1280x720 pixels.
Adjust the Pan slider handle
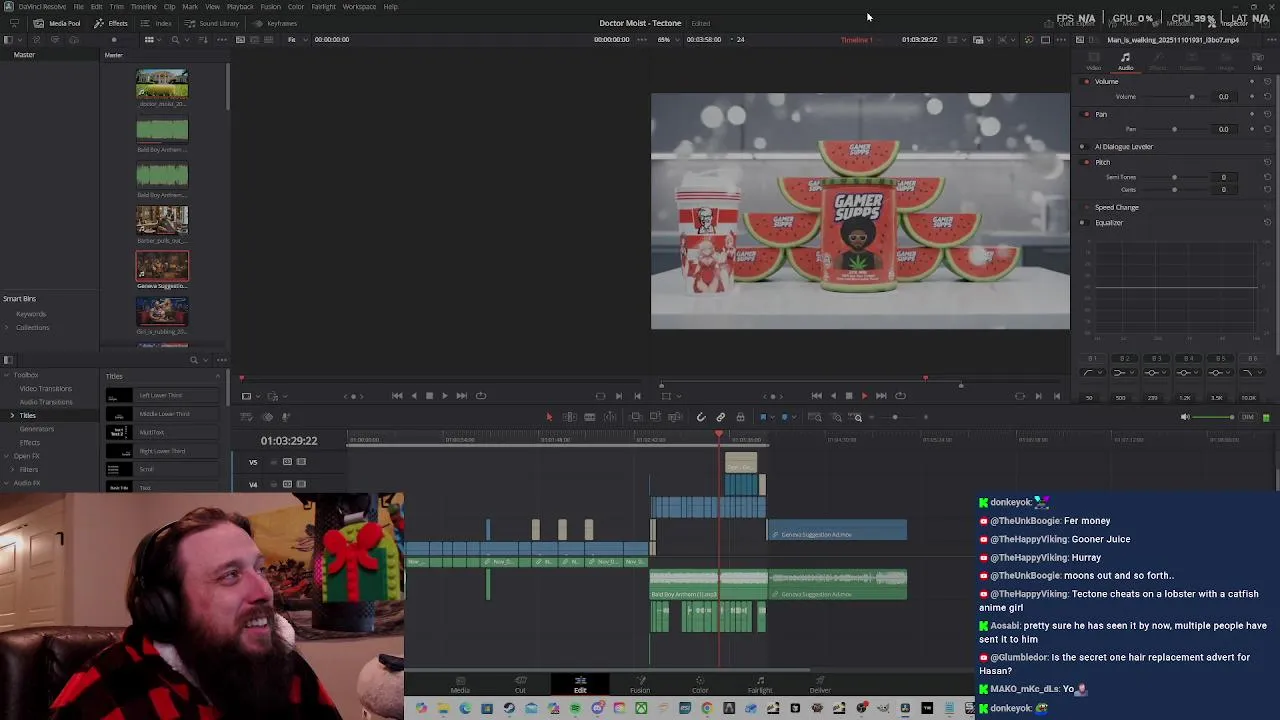pyautogui.click(x=1174, y=129)
